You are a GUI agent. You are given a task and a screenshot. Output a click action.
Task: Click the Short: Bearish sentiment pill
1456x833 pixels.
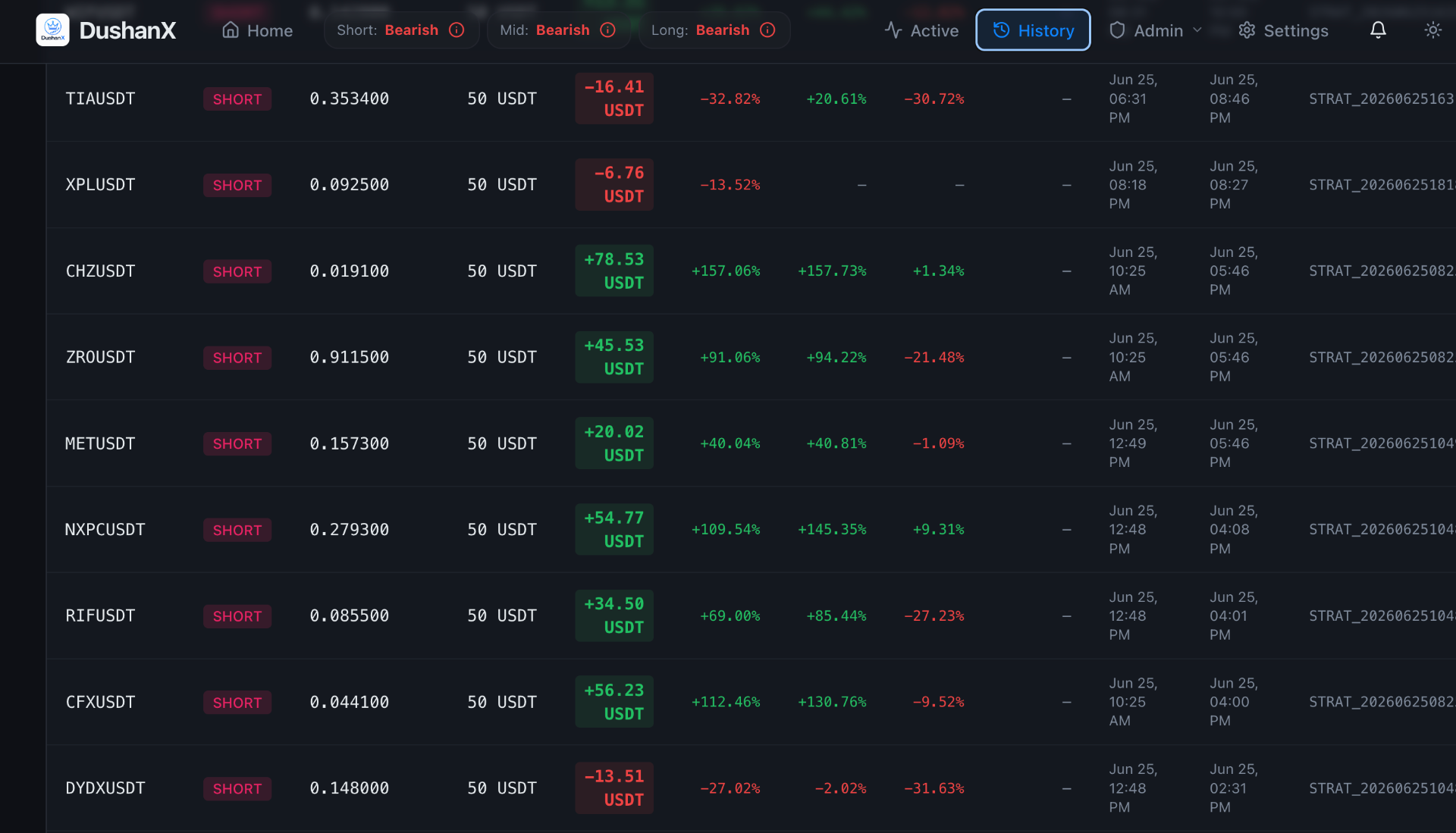[x=401, y=30]
